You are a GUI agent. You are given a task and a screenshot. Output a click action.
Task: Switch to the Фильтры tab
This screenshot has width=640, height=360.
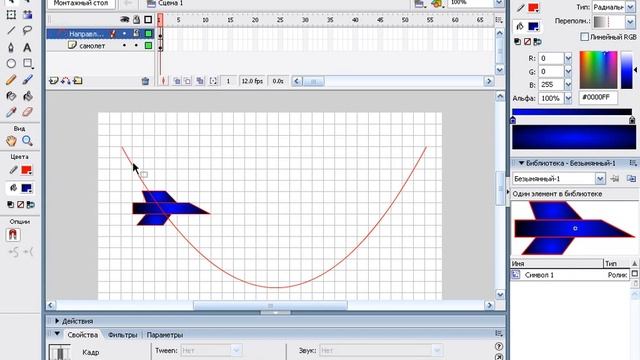coord(122,335)
